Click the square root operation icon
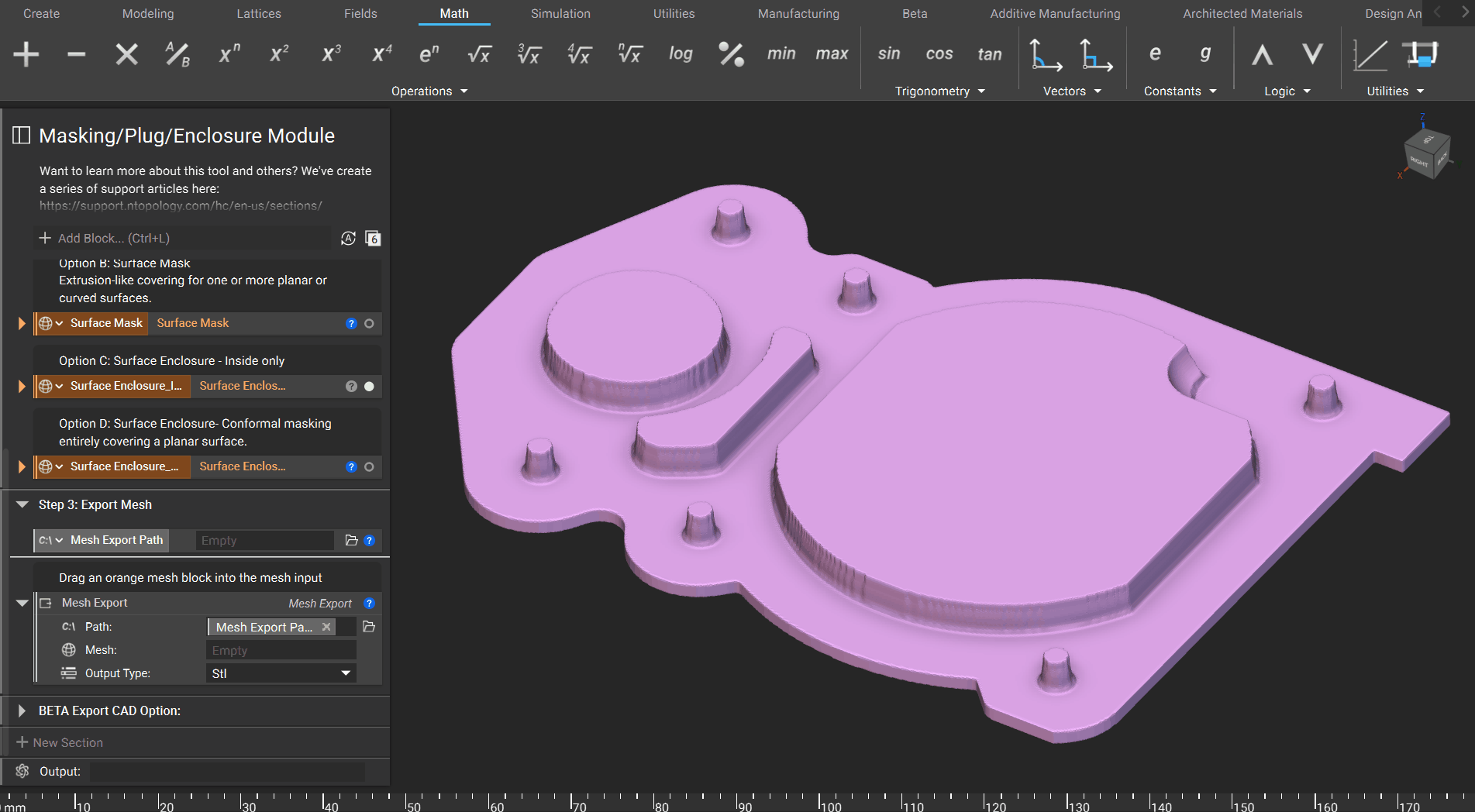This screenshot has height=812, width=1475. tap(479, 54)
